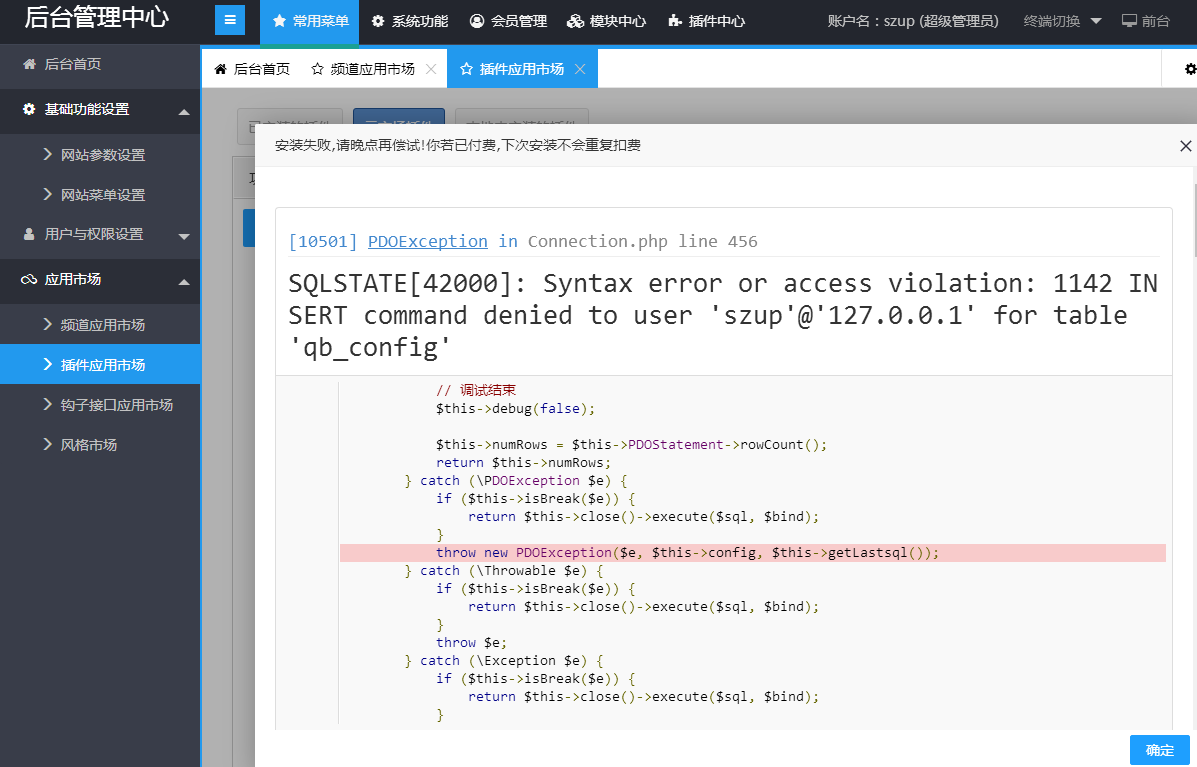Click the monitor icon for 前台
The image size is (1197, 767).
click(x=1129, y=21)
